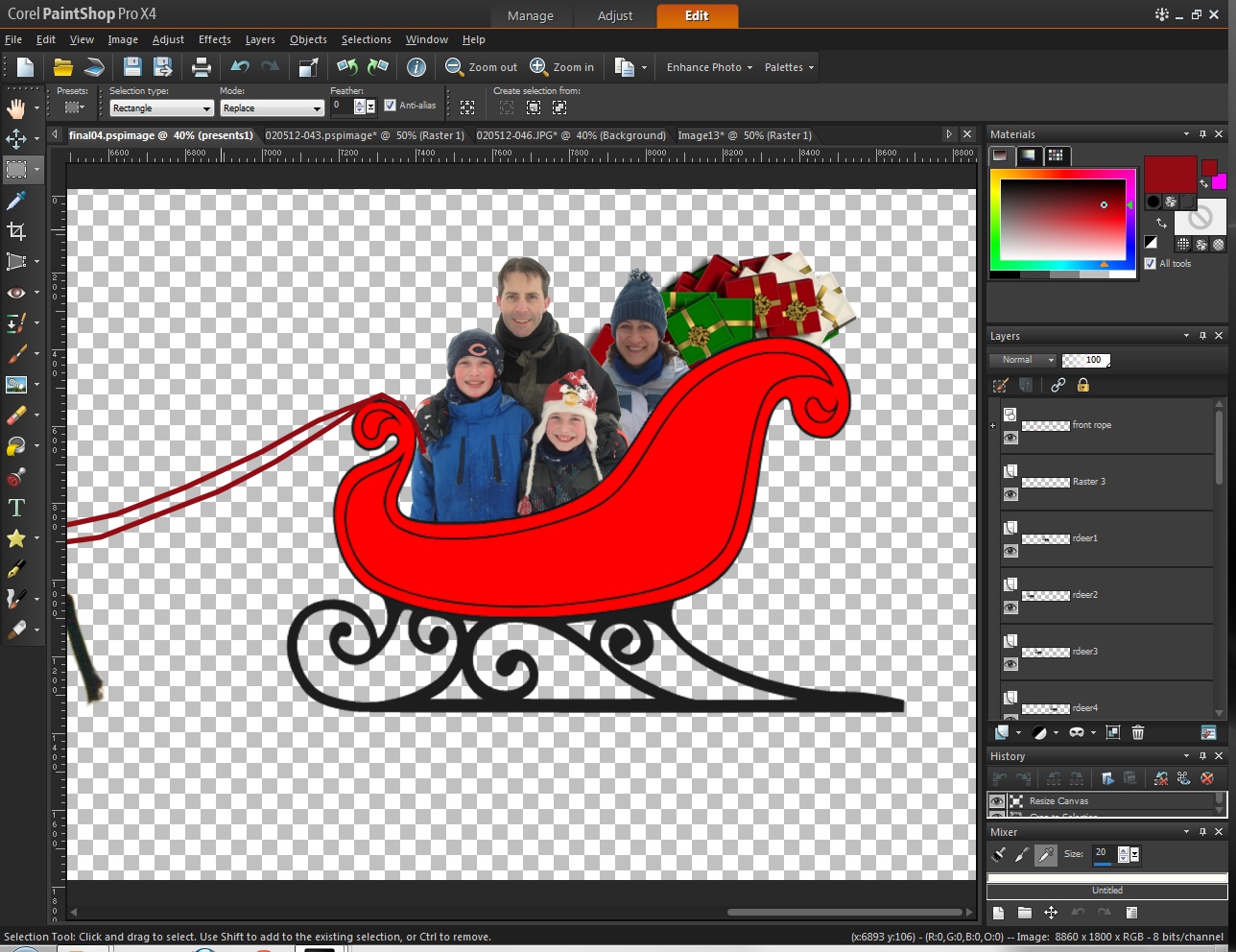Open the Selection type dropdown

161,108
